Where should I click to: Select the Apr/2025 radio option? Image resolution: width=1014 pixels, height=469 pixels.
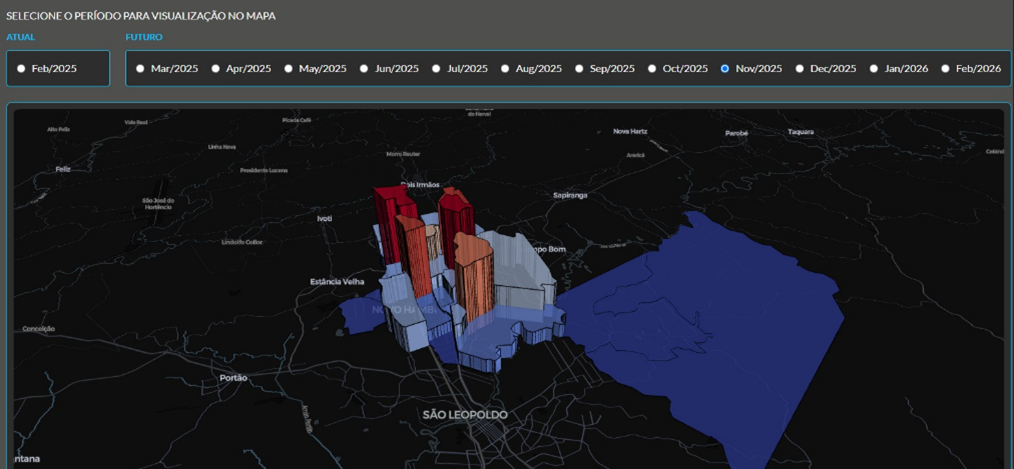(215, 69)
